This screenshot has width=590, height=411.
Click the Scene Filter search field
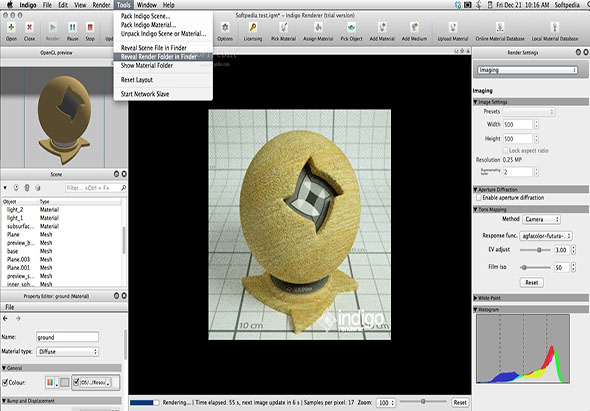tap(93, 187)
